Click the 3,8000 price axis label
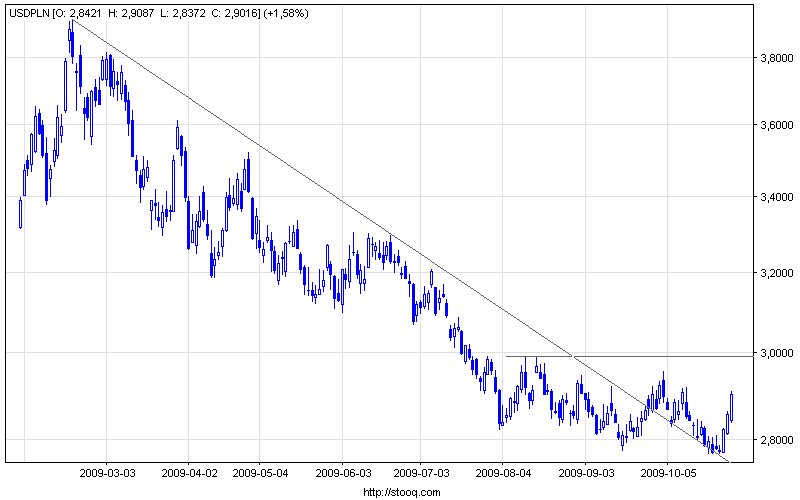 [x=777, y=58]
